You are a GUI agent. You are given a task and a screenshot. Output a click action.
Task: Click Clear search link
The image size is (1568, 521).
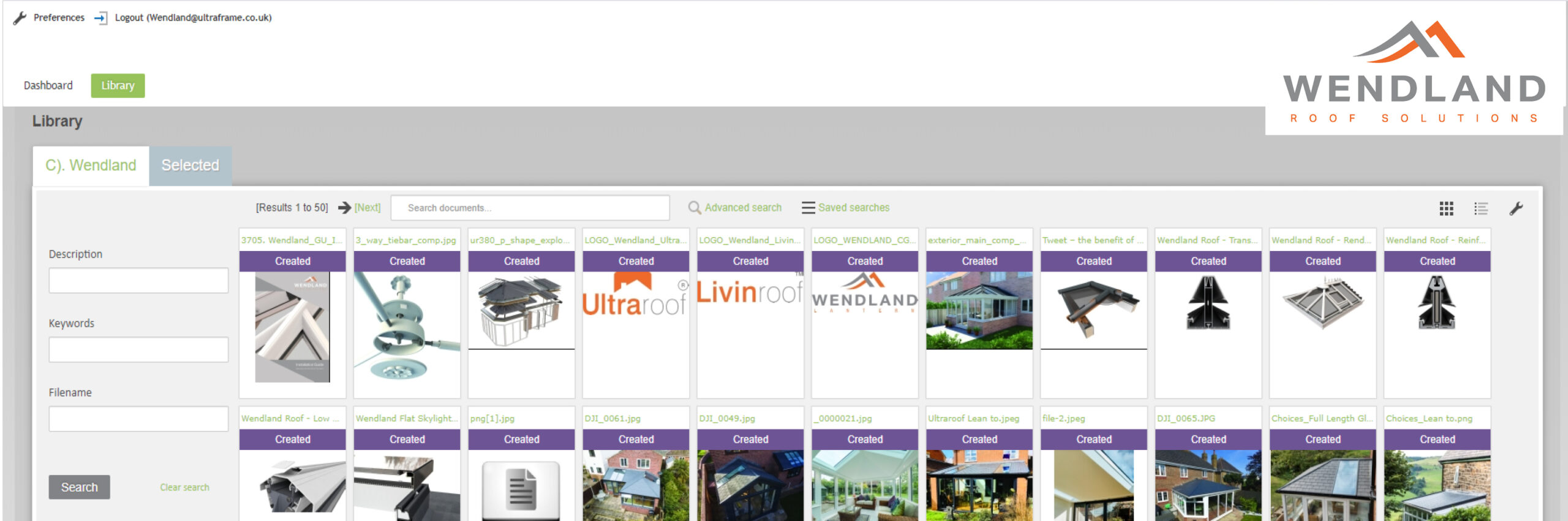184,487
